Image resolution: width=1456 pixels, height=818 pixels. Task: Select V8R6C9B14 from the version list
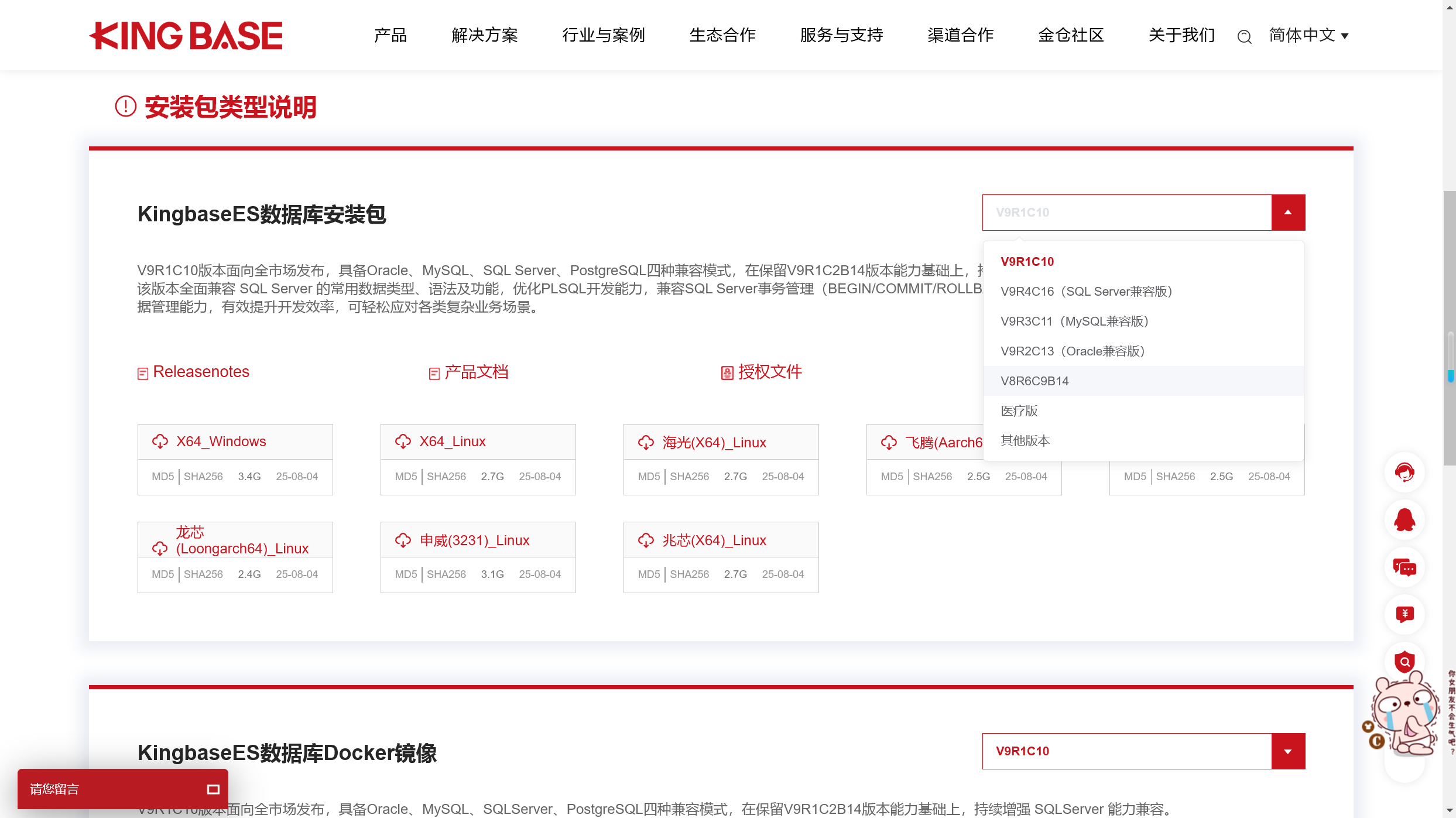[x=1034, y=381]
